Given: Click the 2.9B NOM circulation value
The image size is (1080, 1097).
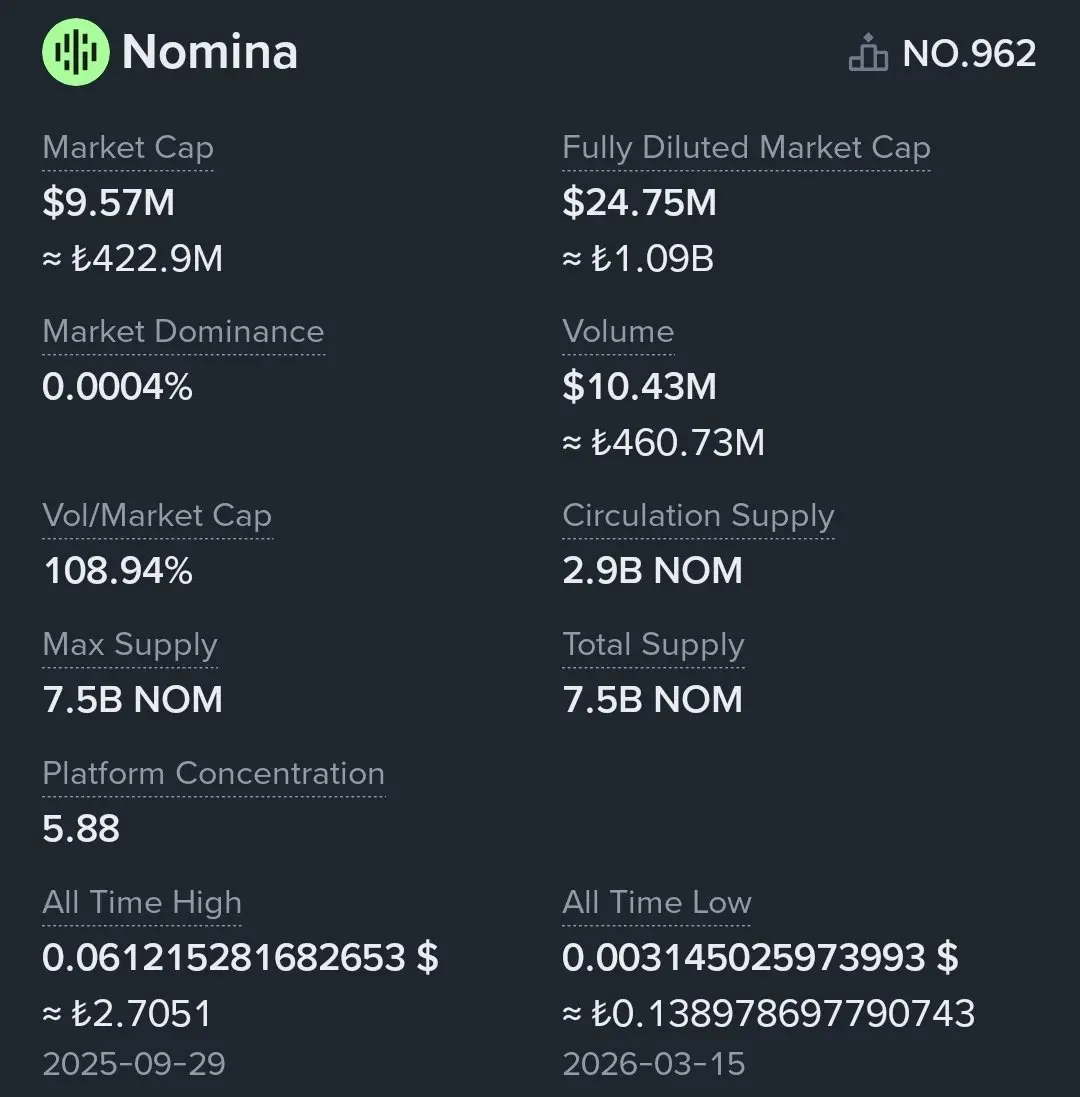Looking at the screenshot, I should click(x=652, y=571).
